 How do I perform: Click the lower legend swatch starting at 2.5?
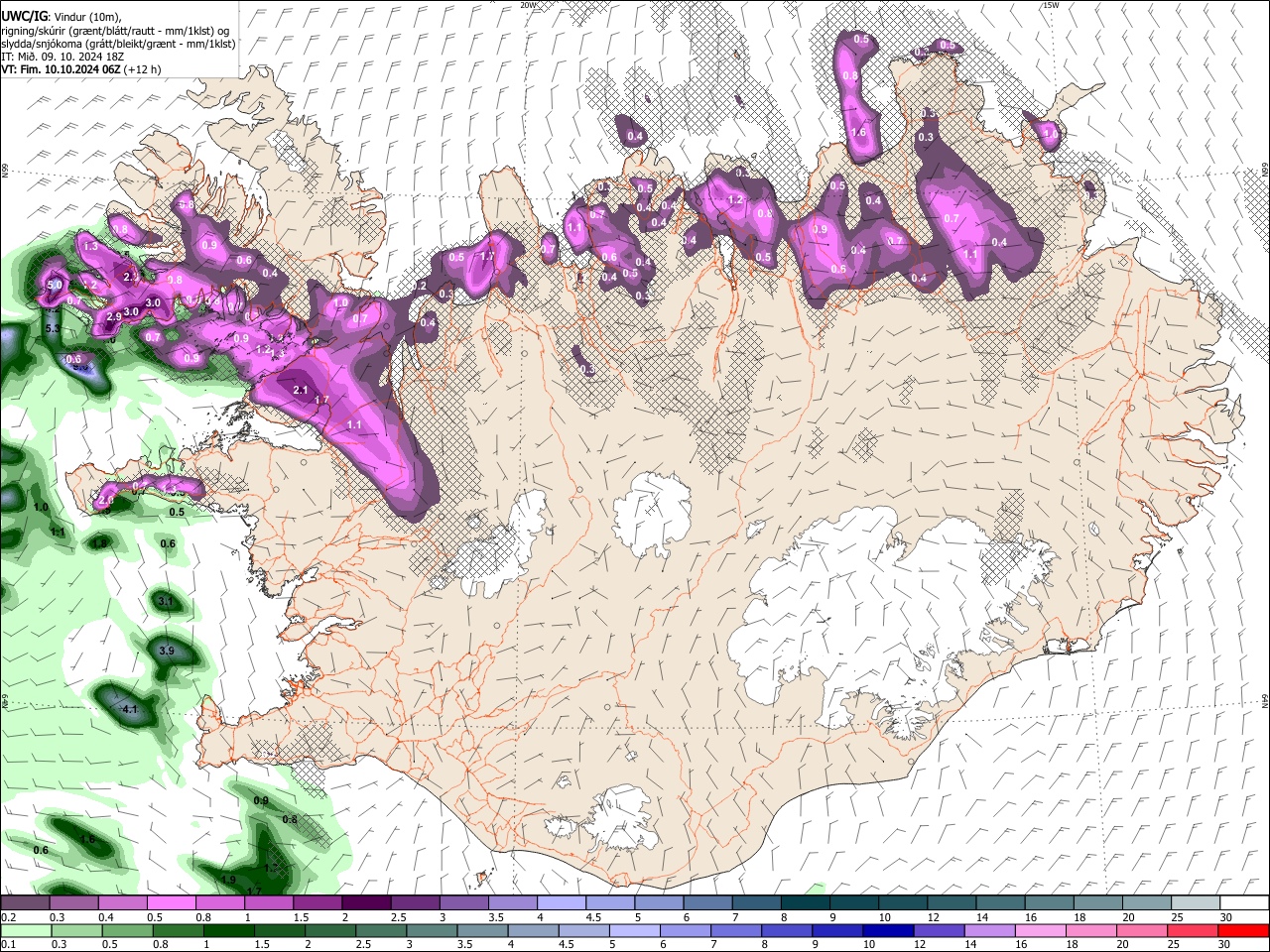pos(379,931)
